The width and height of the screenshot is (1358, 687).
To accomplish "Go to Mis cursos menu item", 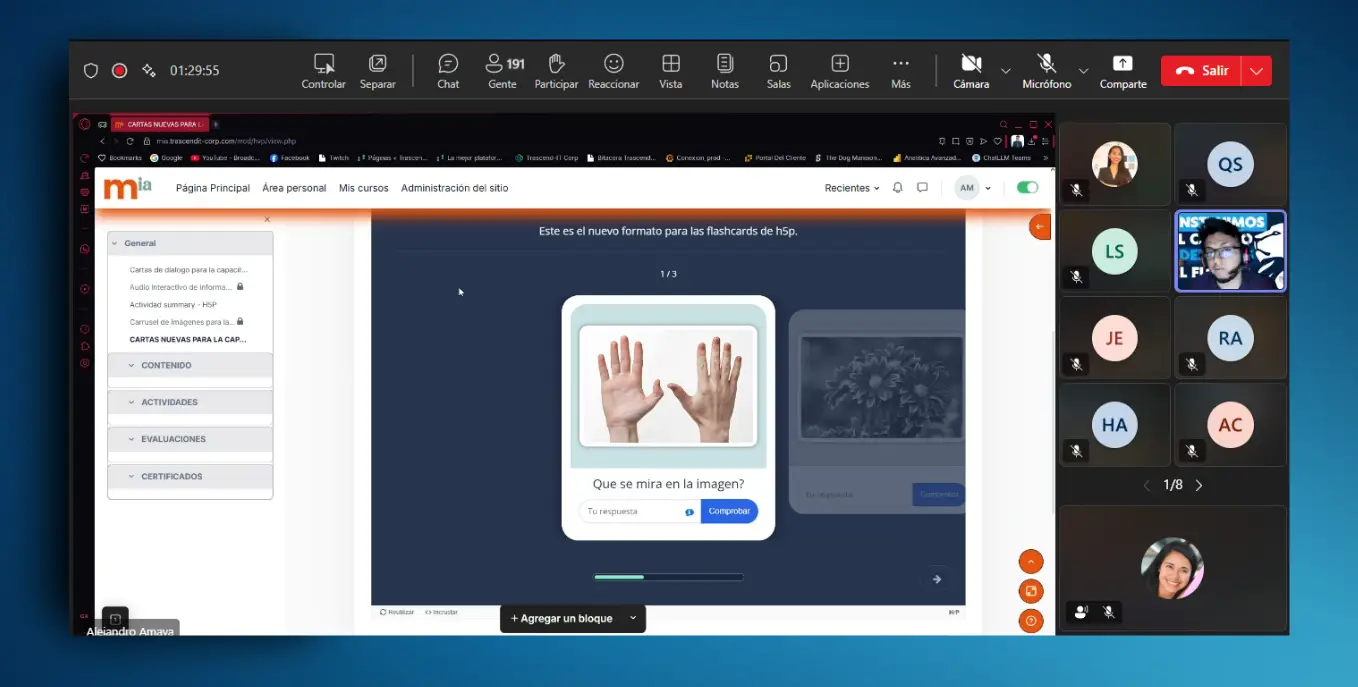I will 363,188.
